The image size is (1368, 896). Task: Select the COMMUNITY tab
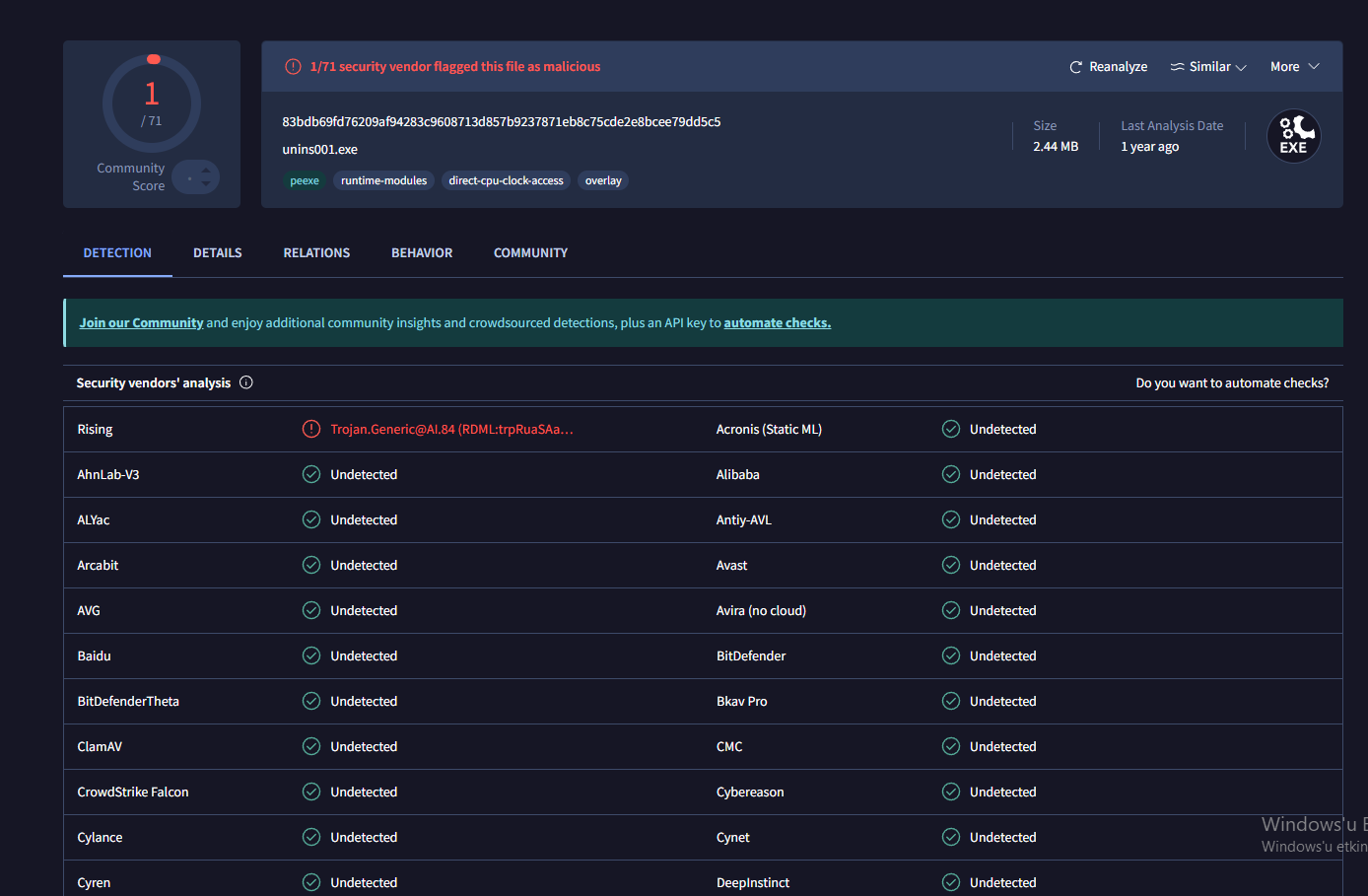point(530,253)
